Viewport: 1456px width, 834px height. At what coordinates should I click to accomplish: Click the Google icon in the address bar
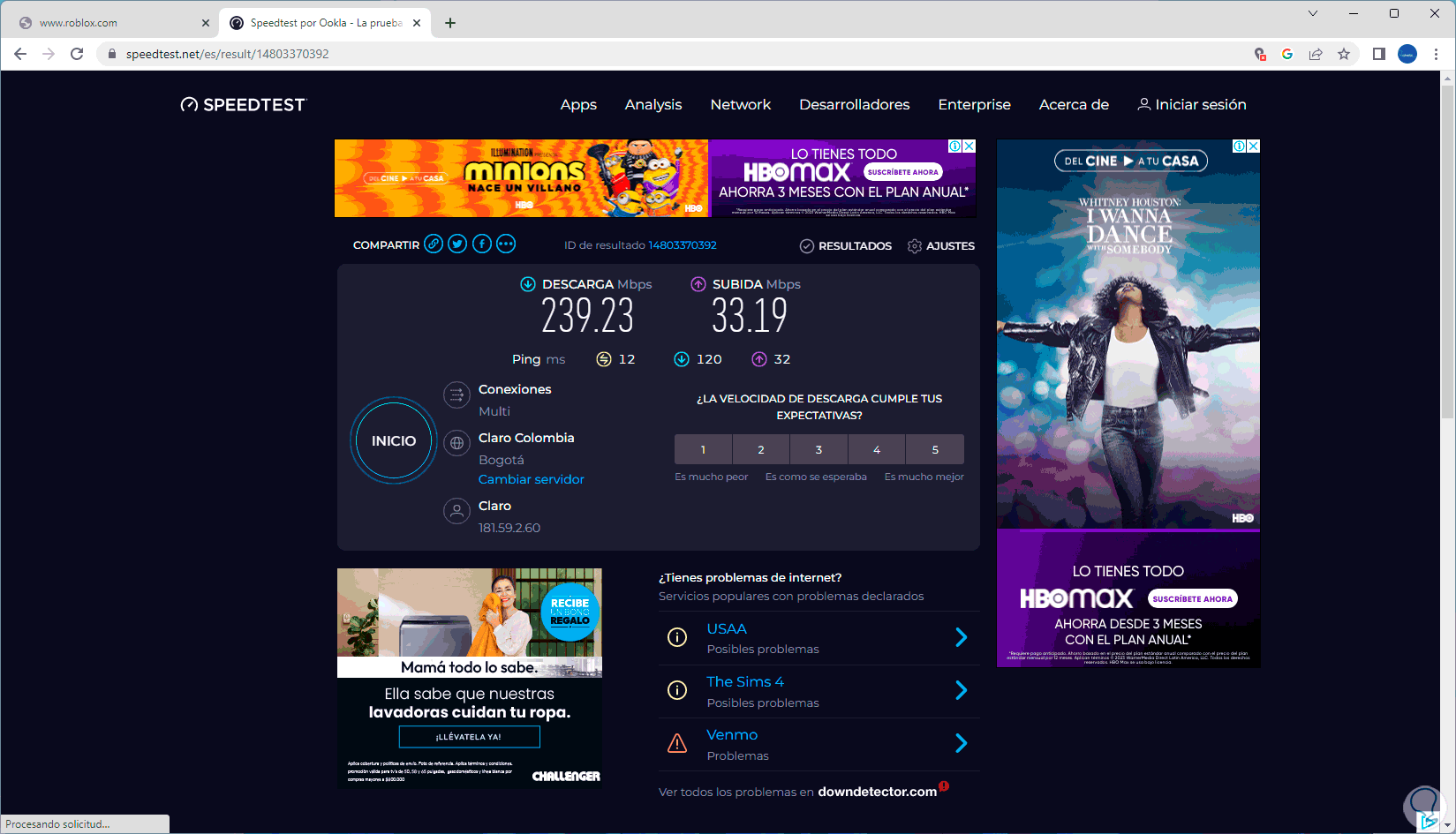(1287, 54)
